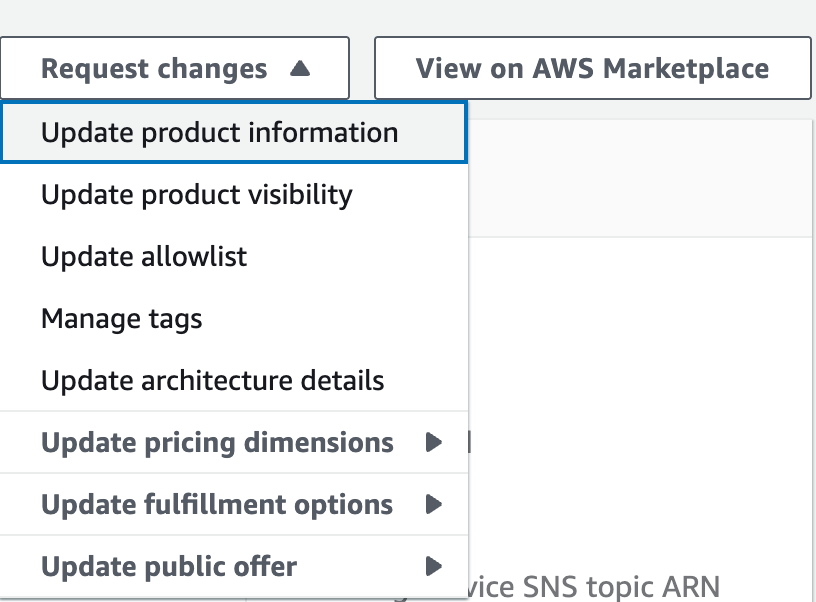This screenshot has height=602, width=816.
Task: Click the highlighted Update product information entry
Action: click(x=218, y=131)
